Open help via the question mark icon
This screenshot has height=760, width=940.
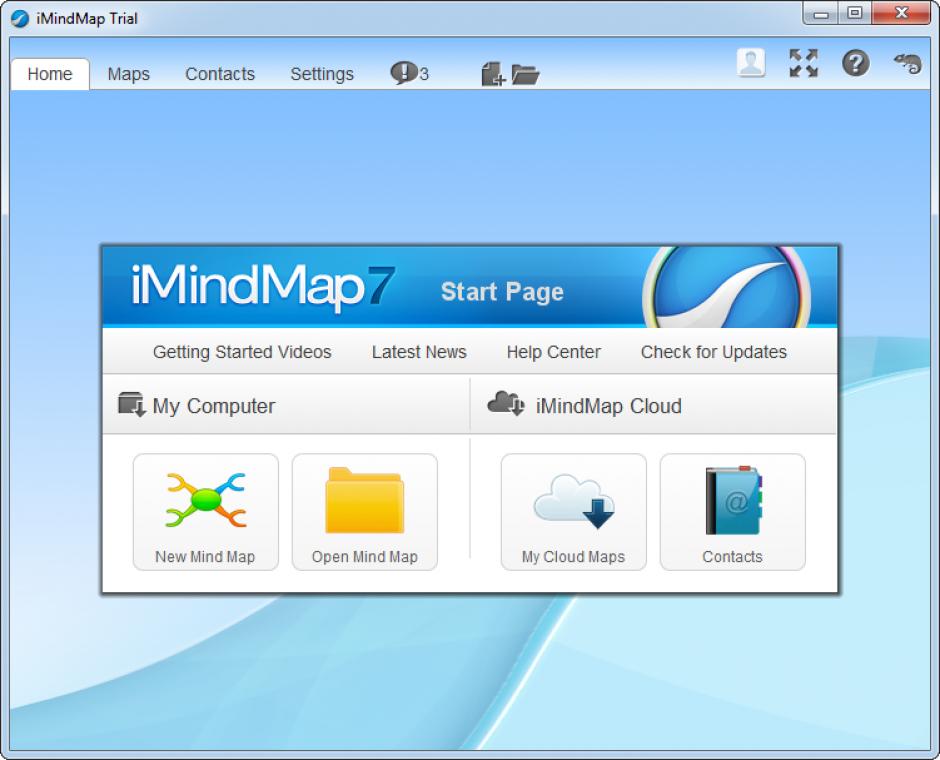[855, 62]
